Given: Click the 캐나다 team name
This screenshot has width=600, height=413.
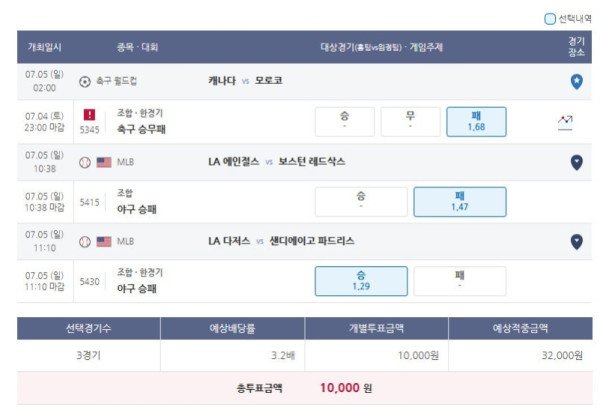Looking at the screenshot, I should [222, 81].
